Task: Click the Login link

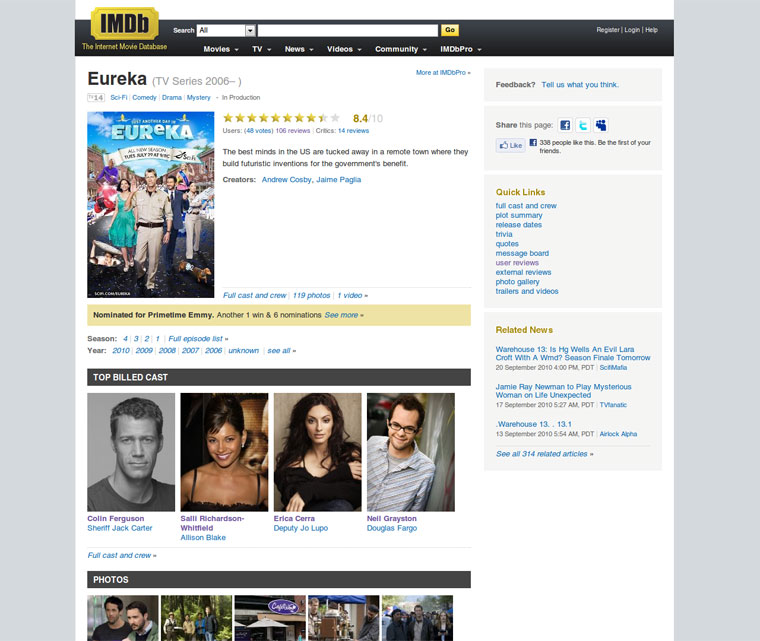Action: [x=632, y=30]
